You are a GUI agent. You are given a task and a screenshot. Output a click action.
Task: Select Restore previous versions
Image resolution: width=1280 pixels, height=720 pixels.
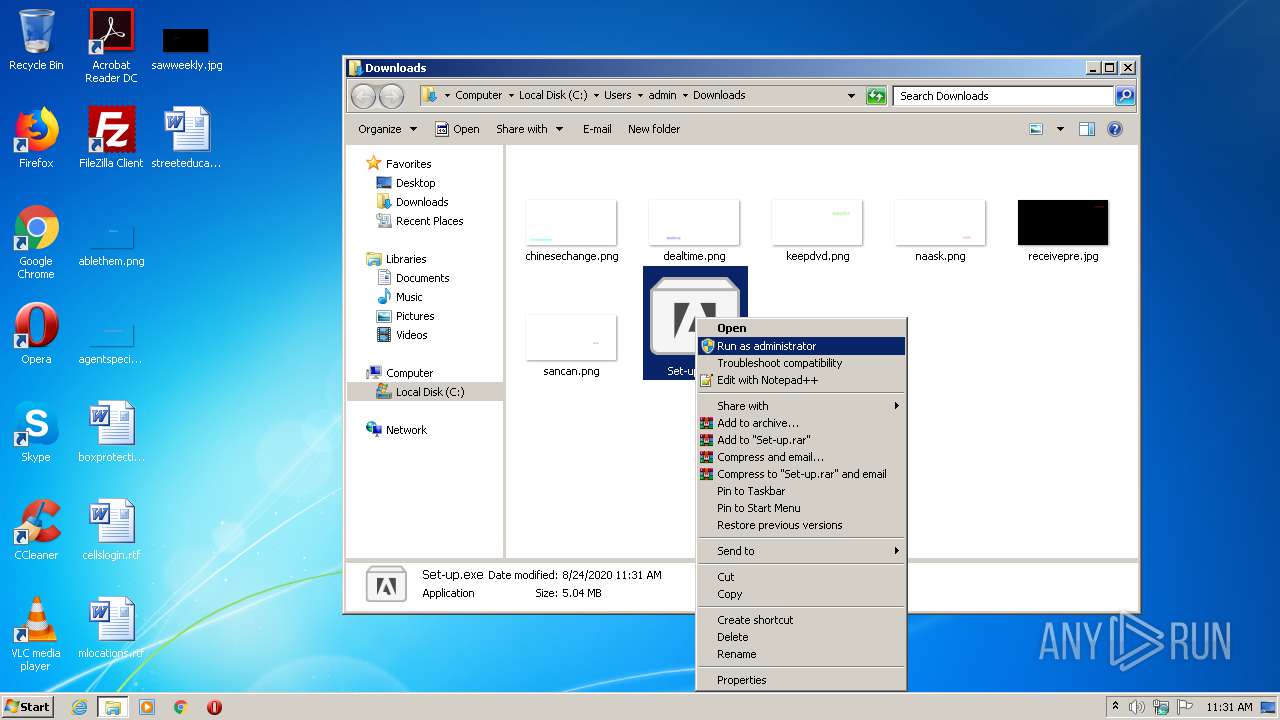point(801,525)
